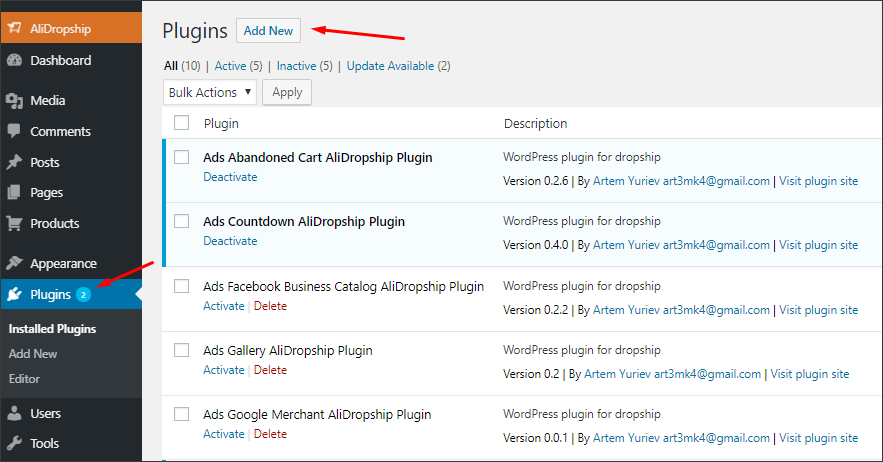Delete the Ads Google Merchant plugin

click(x=270, y=434)
